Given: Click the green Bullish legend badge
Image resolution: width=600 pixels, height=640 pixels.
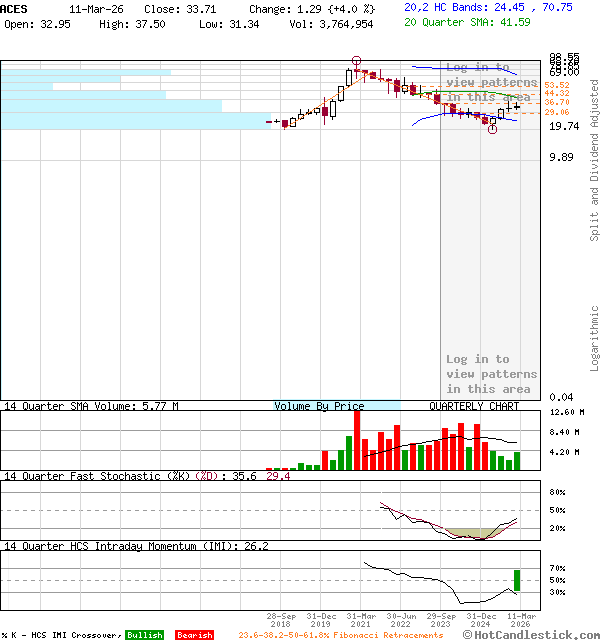Looking at the screenshot, I should click(x=144, y=635).
